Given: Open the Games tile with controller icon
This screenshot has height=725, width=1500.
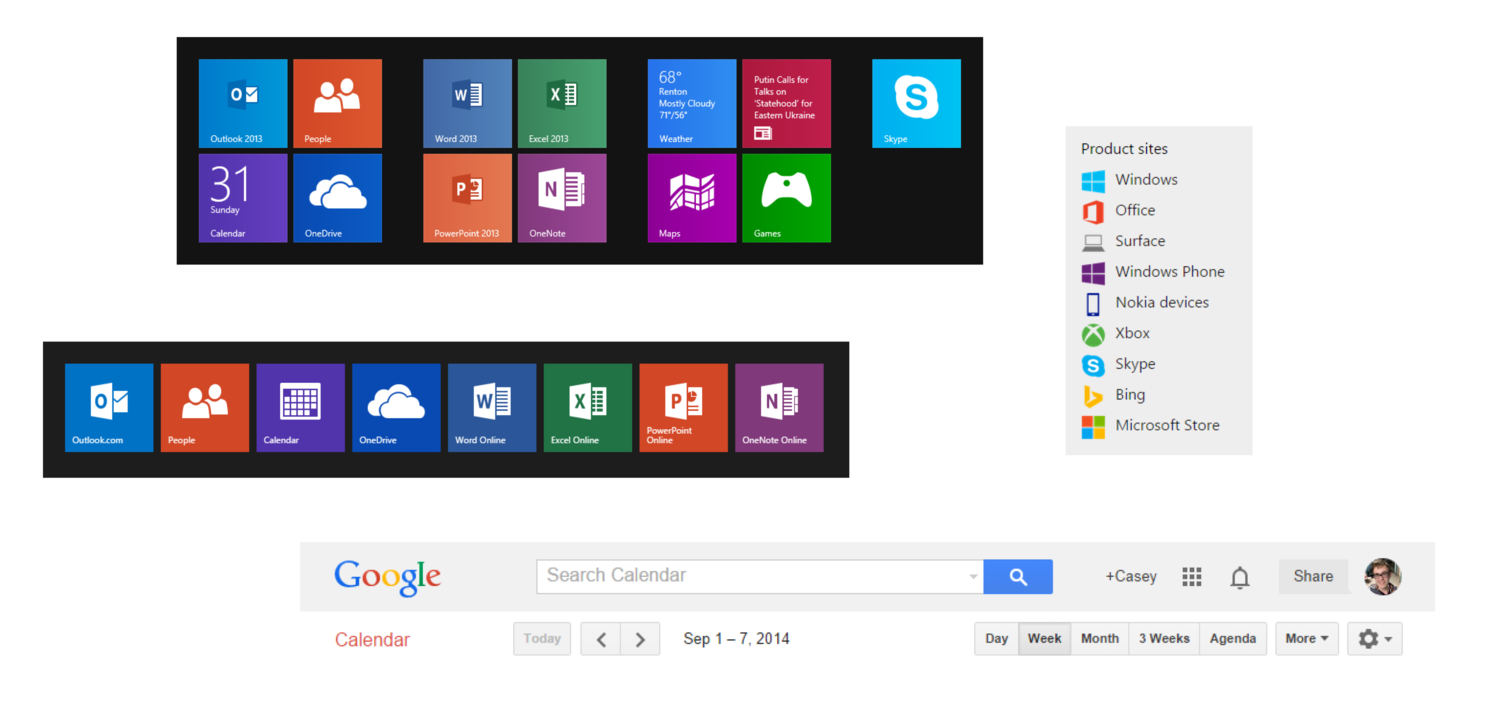Looking at the screenshot, I should (786, 198).
